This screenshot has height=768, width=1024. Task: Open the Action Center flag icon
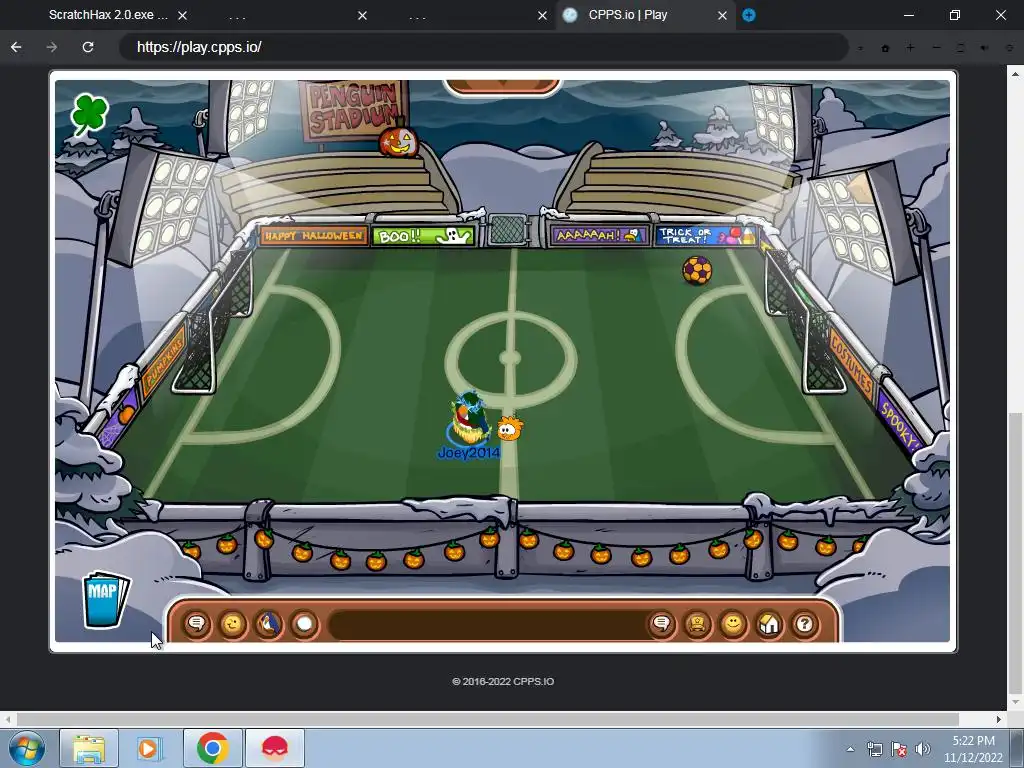(899, 749)
